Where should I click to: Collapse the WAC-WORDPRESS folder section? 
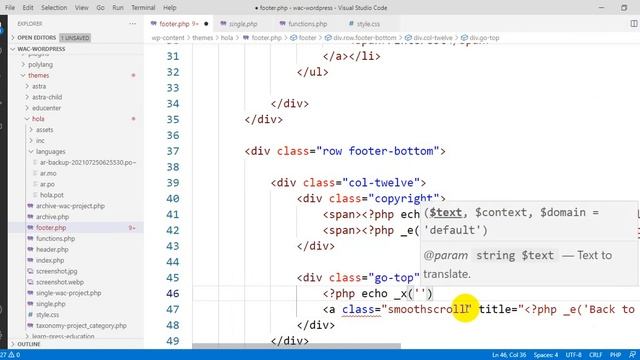[x=41, y=49]
